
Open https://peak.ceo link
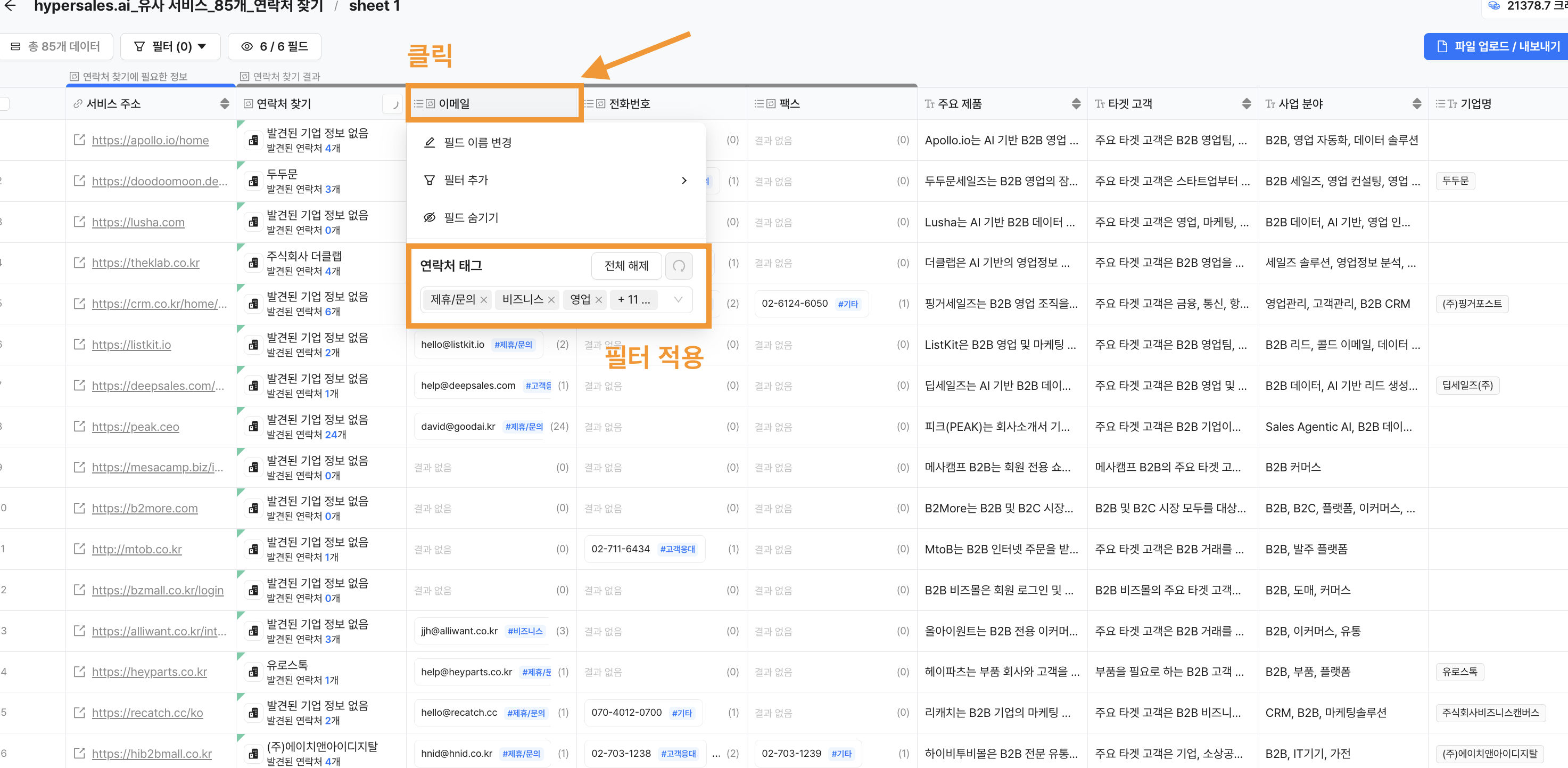click(x=135, y=427)
